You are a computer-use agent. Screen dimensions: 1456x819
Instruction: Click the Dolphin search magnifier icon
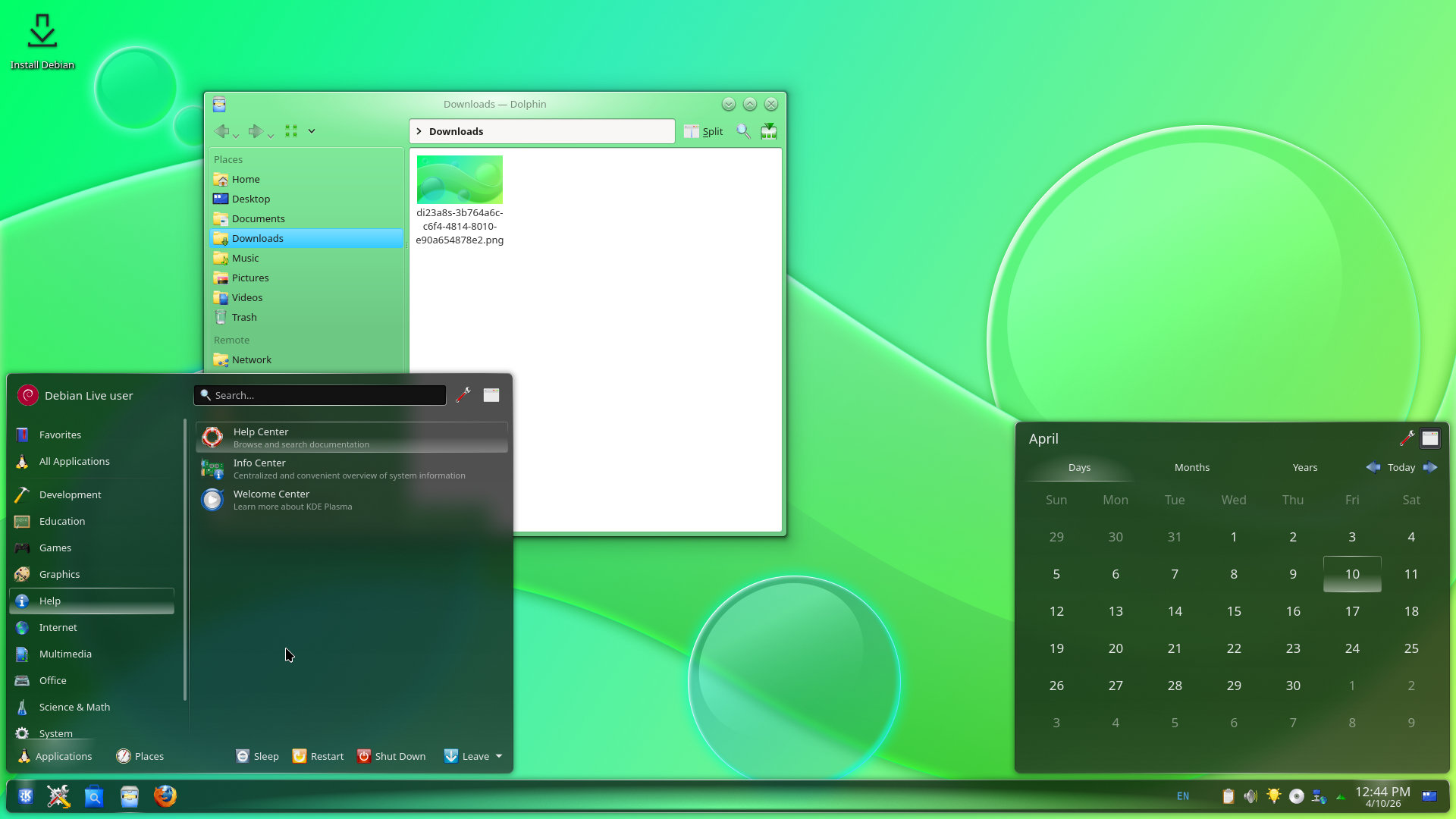[x=743, y=131]
